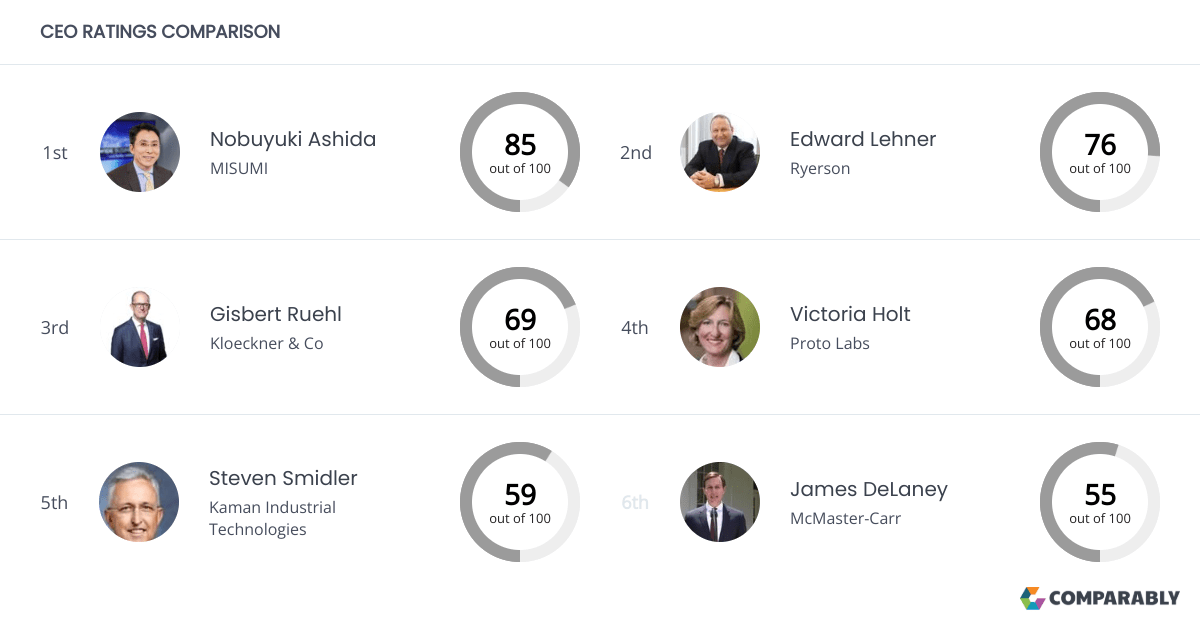Click the 76 out of 100 rating ring

point(1100,152)
